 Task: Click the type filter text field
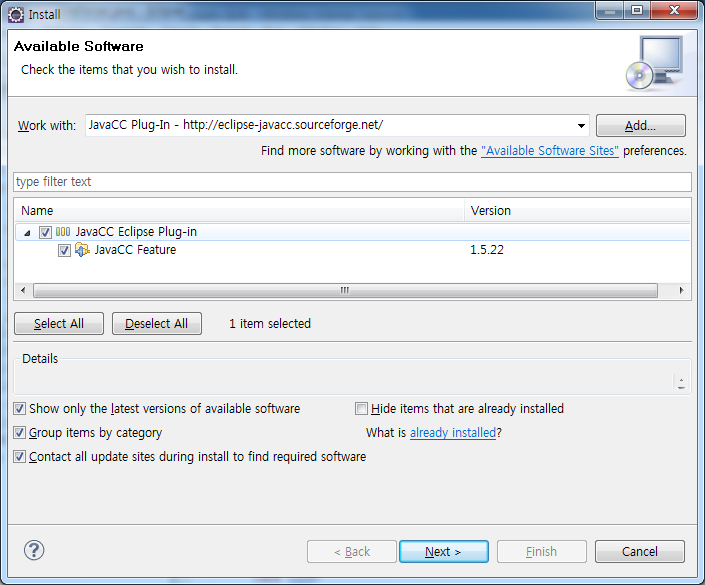coord(352,182)
